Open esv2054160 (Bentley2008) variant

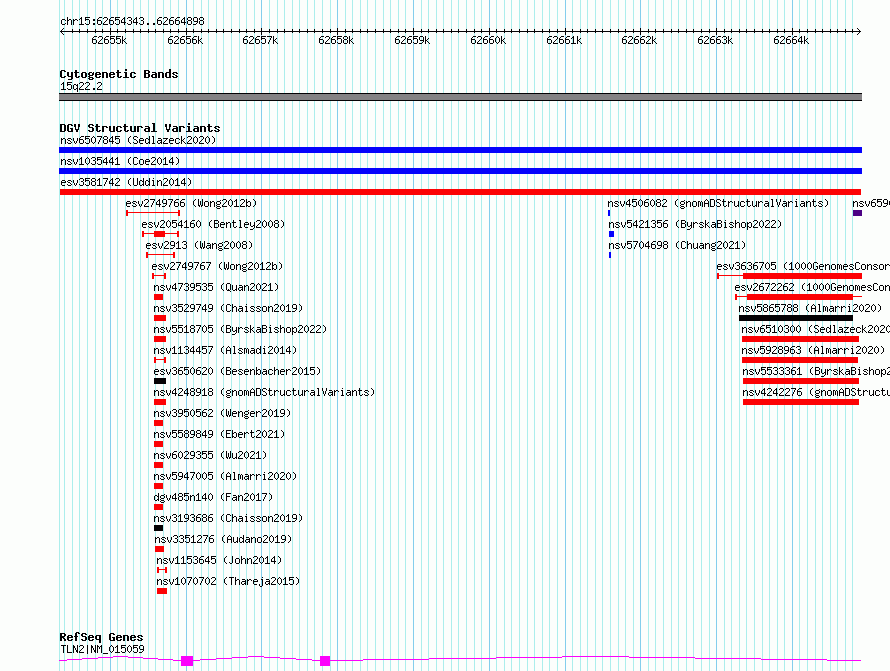pyautogui.click(x=213, y=224)
